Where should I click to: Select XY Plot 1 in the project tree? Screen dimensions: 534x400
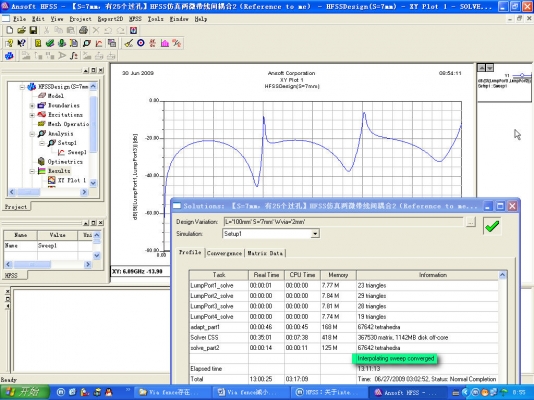pos(71,180)
